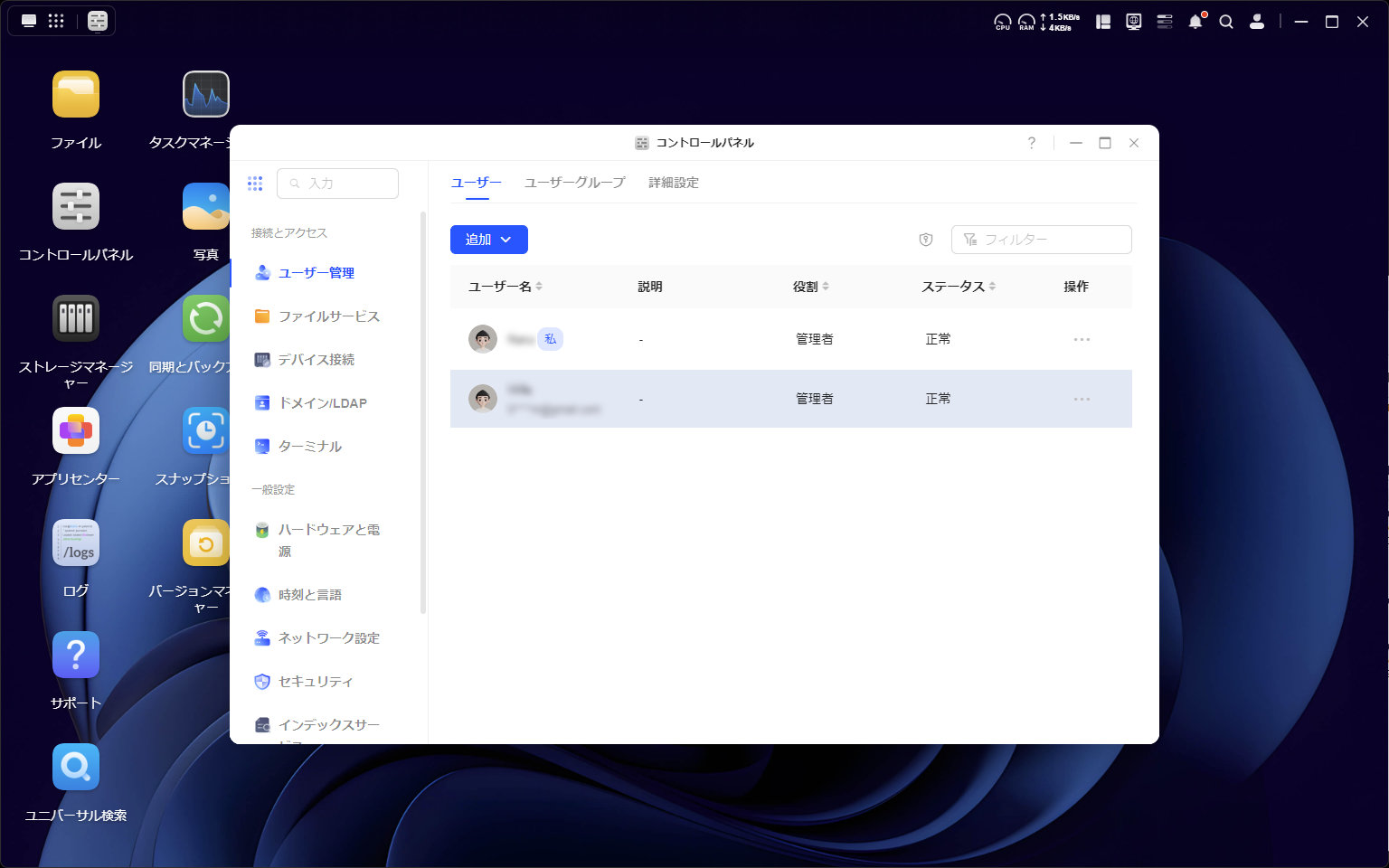Open the /logs Log app icon
This screenshot has width=1389, height=868.
(x=76, y=542)
